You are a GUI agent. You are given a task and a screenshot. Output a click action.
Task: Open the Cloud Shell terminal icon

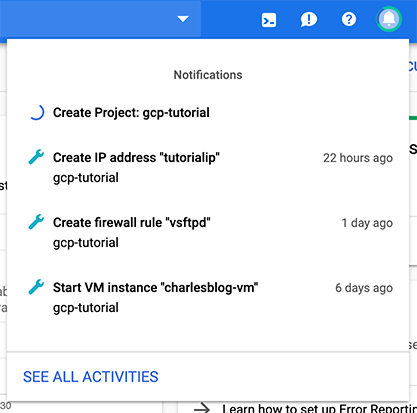click(x=269, y=20)
